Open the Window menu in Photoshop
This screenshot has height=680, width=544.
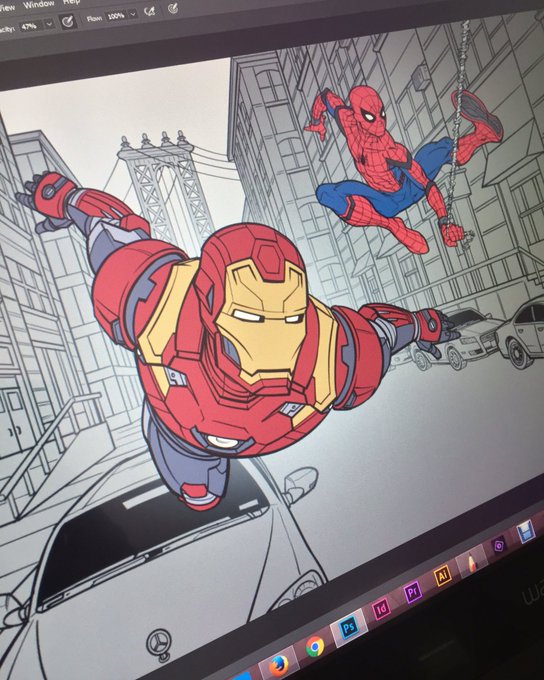39,5
